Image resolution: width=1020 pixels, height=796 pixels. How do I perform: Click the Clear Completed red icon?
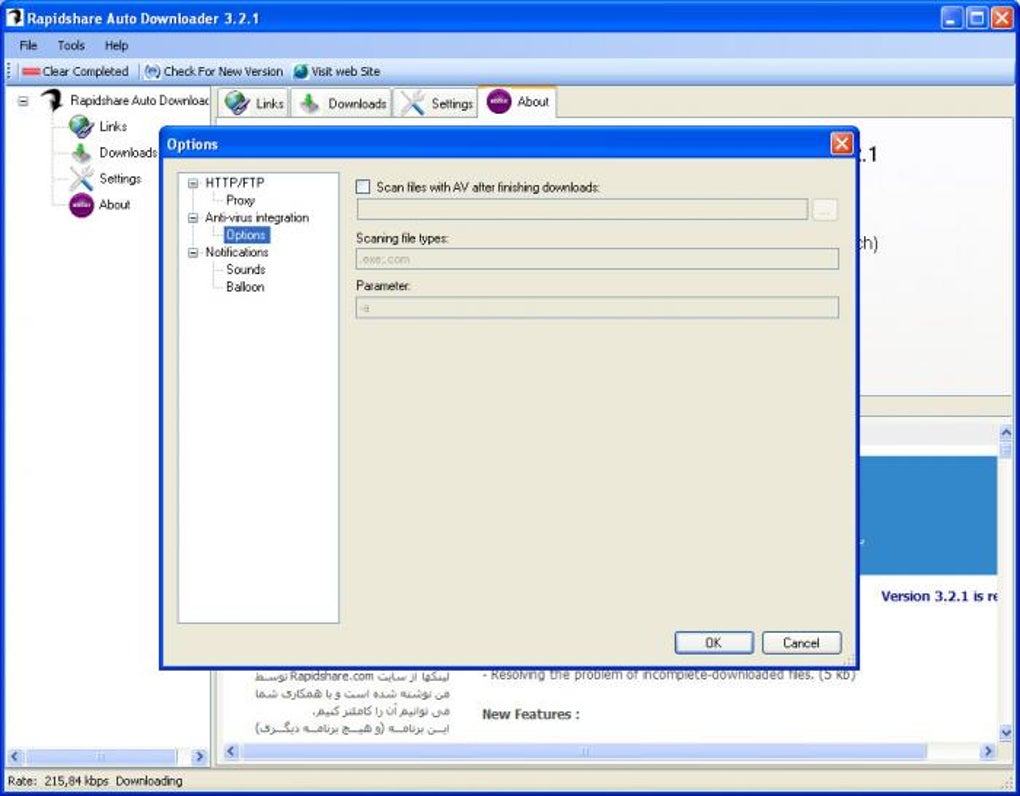click(x=31, y=72)
